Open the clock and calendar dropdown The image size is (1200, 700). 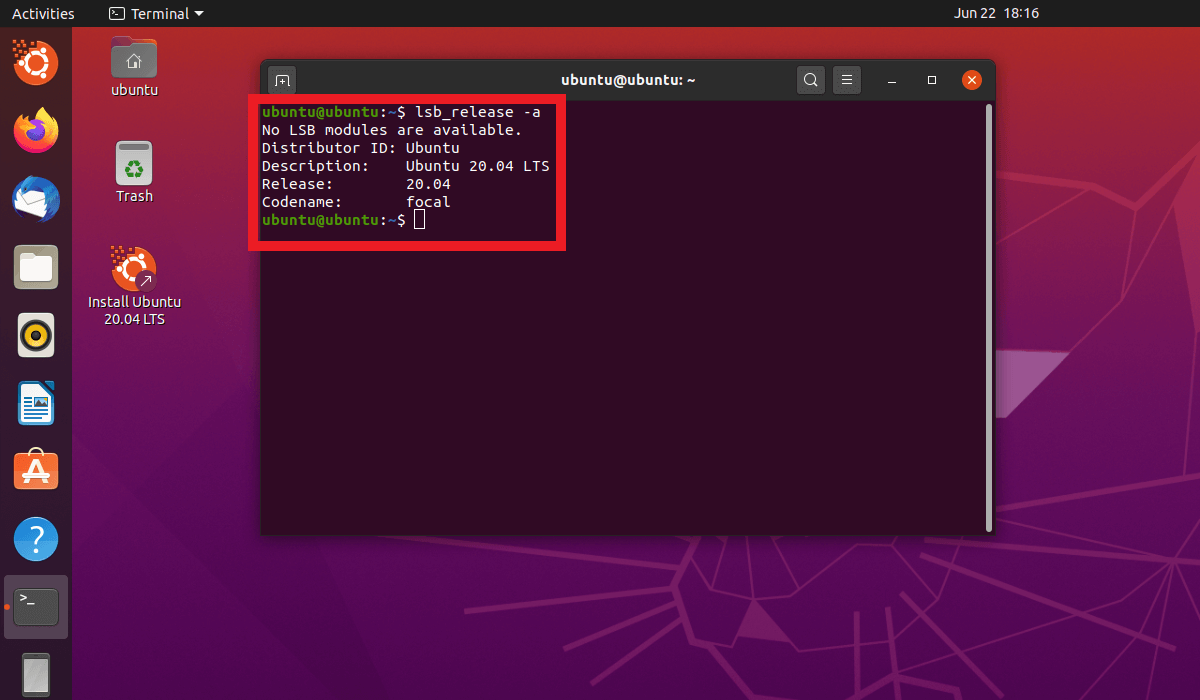tap(997, 13)
